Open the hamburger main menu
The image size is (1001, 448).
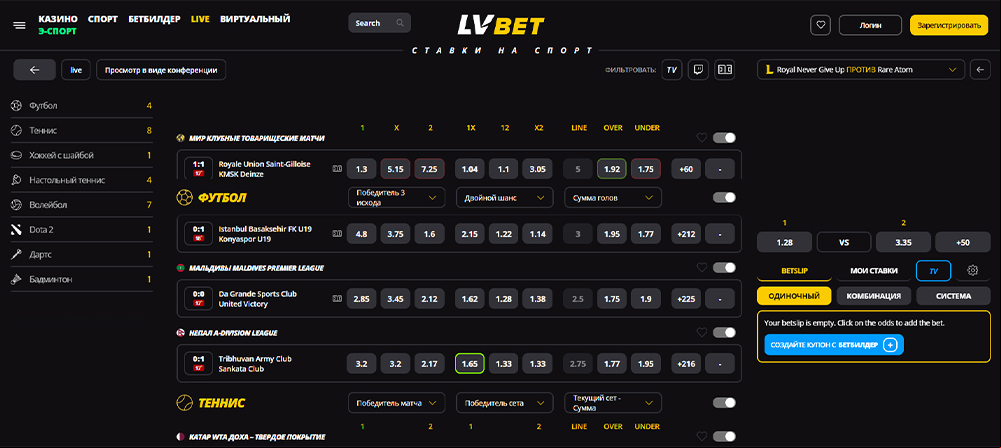coord(19,26)
